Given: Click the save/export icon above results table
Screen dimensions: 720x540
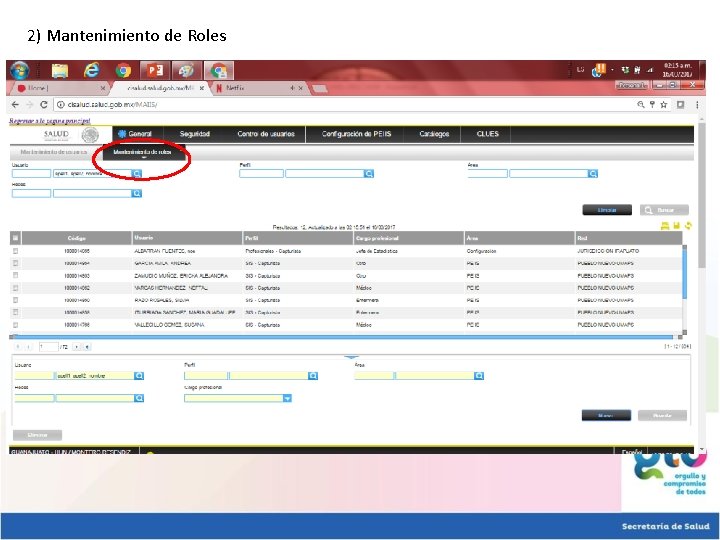Looking at the screenshot, I should pyautogui.click(x=676, y=225).
